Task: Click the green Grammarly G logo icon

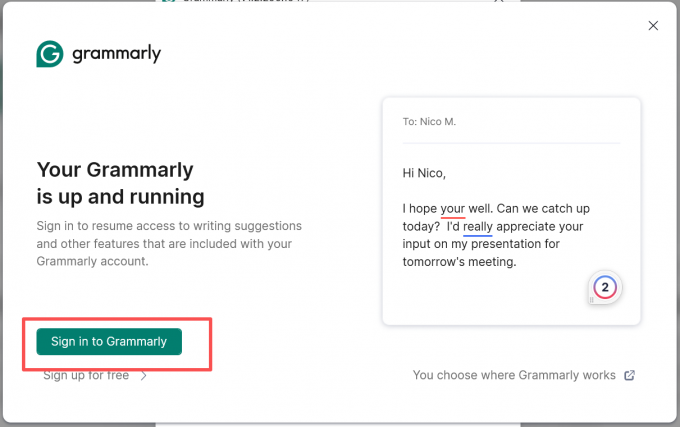Action: tap(50, 54)
